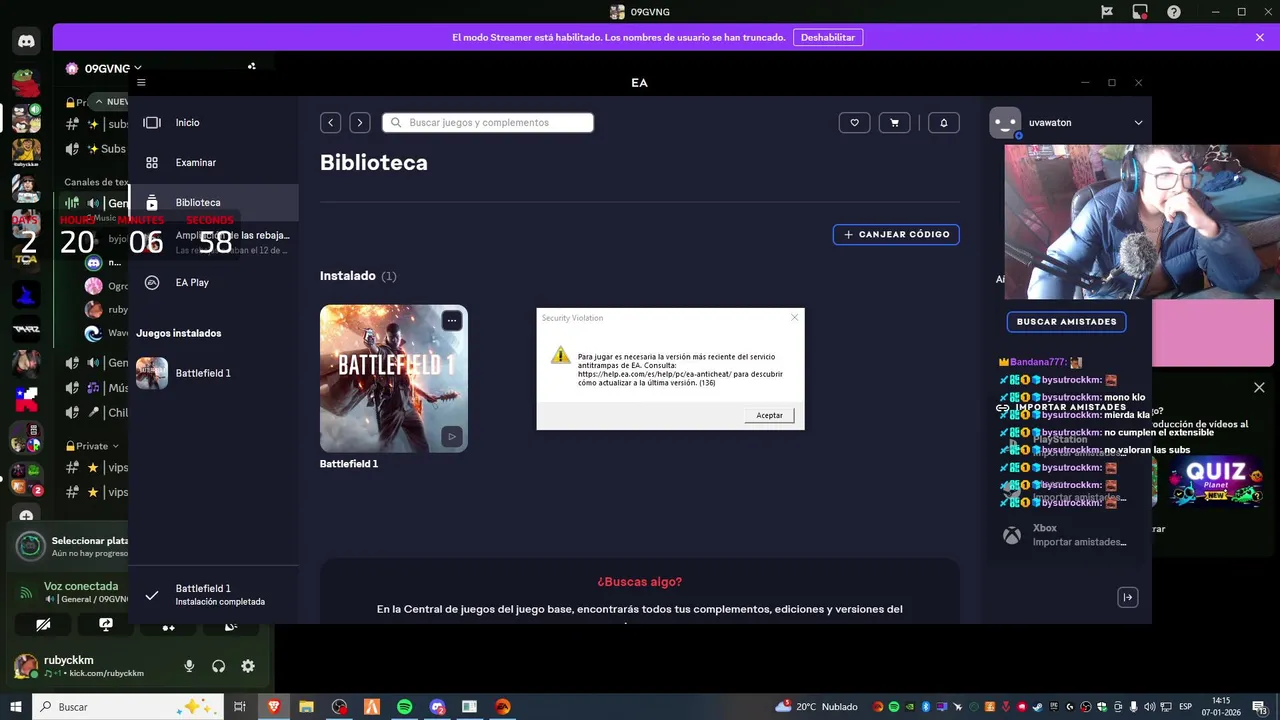Dismiss the Streamer mode banner

click(1259, 37)
